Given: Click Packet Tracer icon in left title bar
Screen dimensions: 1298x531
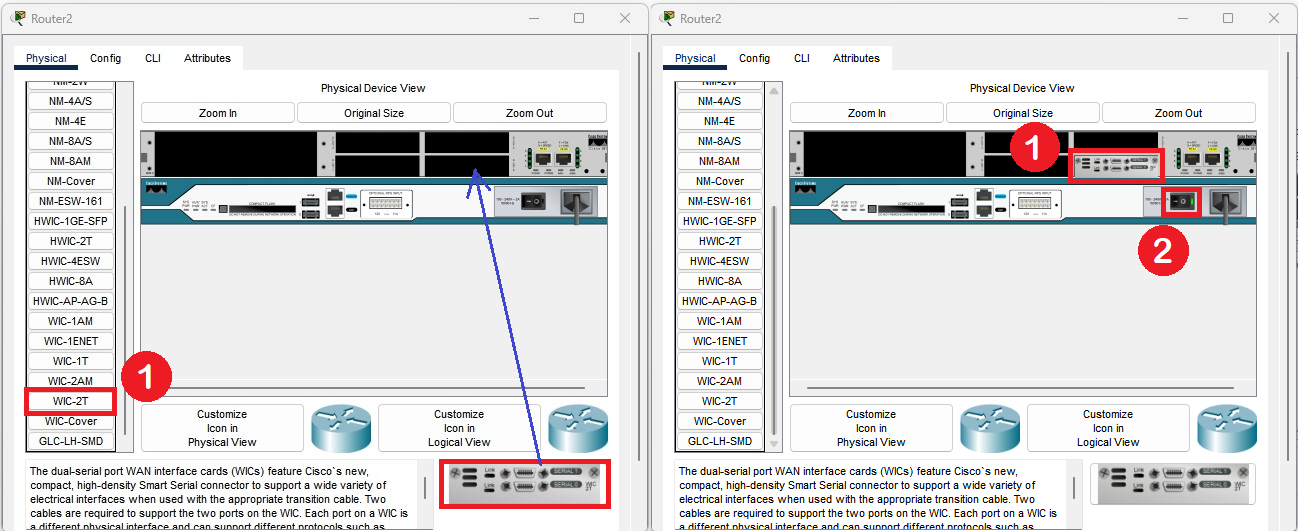Looking at the screenshot, I should 19,18.
